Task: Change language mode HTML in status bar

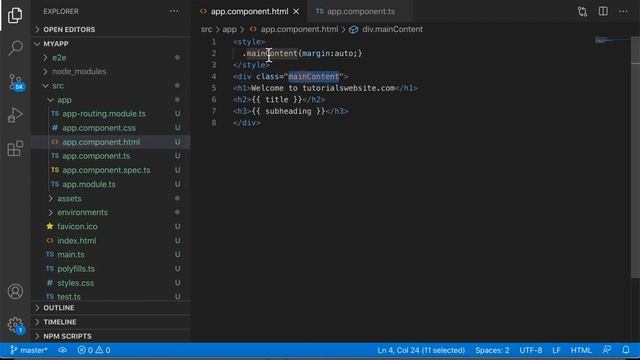Action: 581,350
